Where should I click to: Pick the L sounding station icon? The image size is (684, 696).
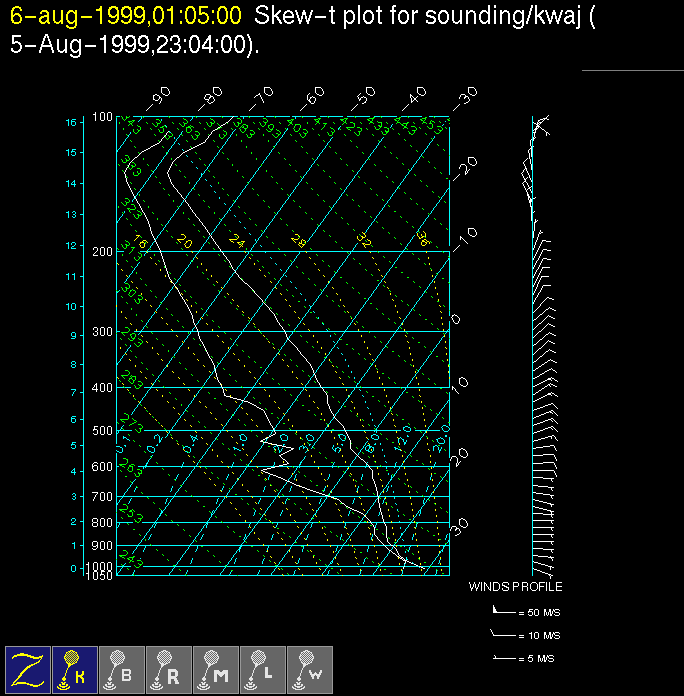[263, 669]
